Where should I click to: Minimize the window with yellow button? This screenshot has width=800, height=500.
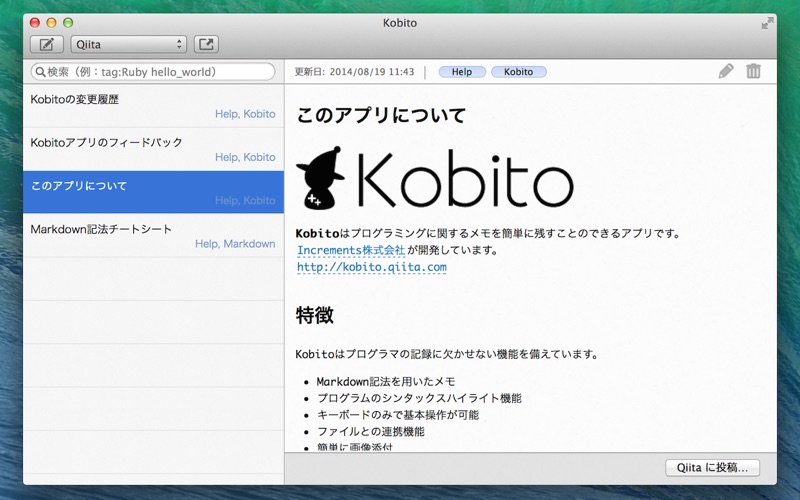(x=51, y=22)
